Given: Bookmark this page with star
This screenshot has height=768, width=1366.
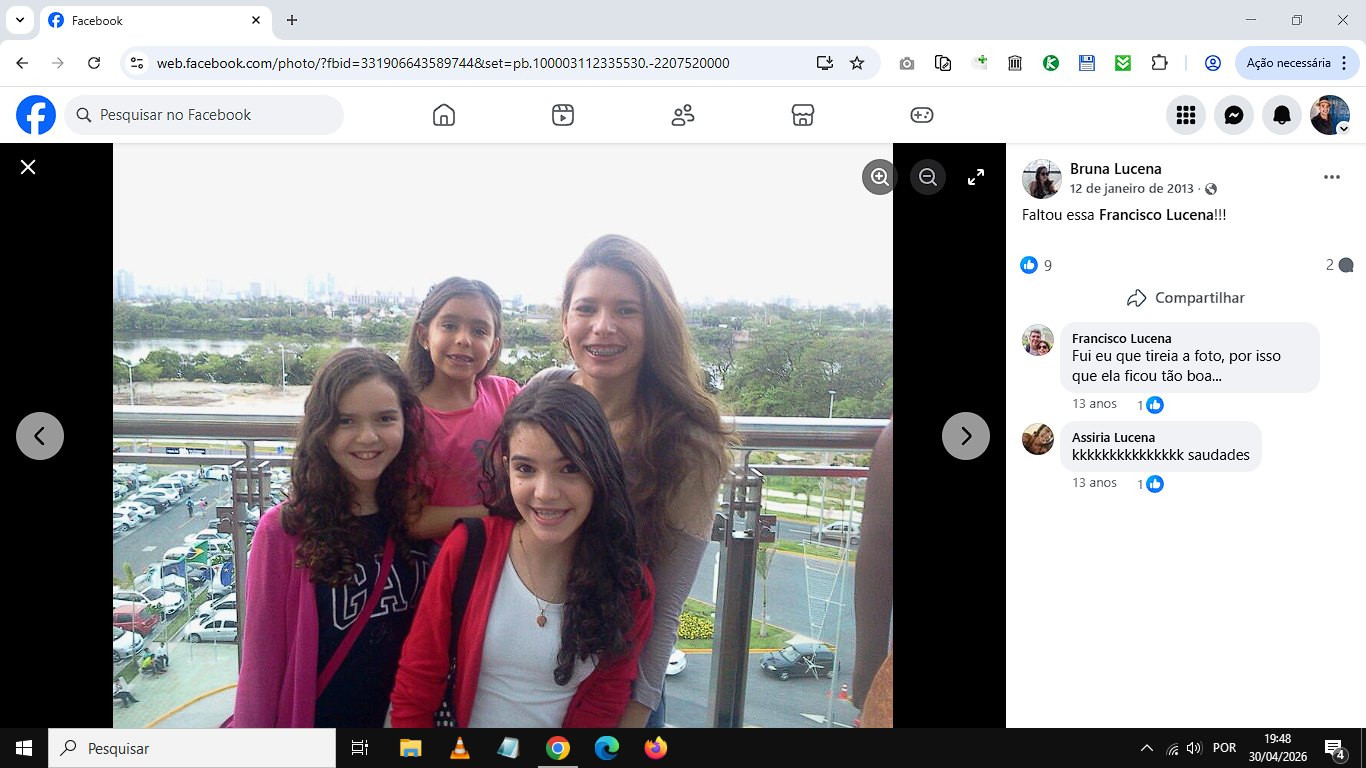Looking at the screenshot, I should click(x=857, y=63).
